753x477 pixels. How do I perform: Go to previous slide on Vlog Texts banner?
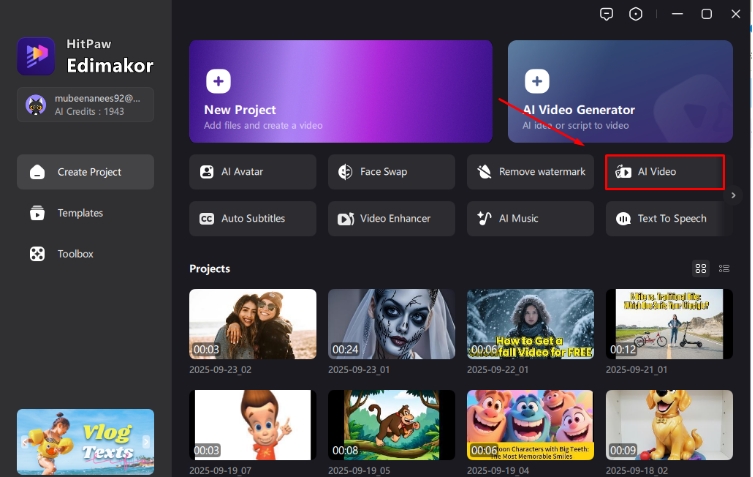(25, 441)
